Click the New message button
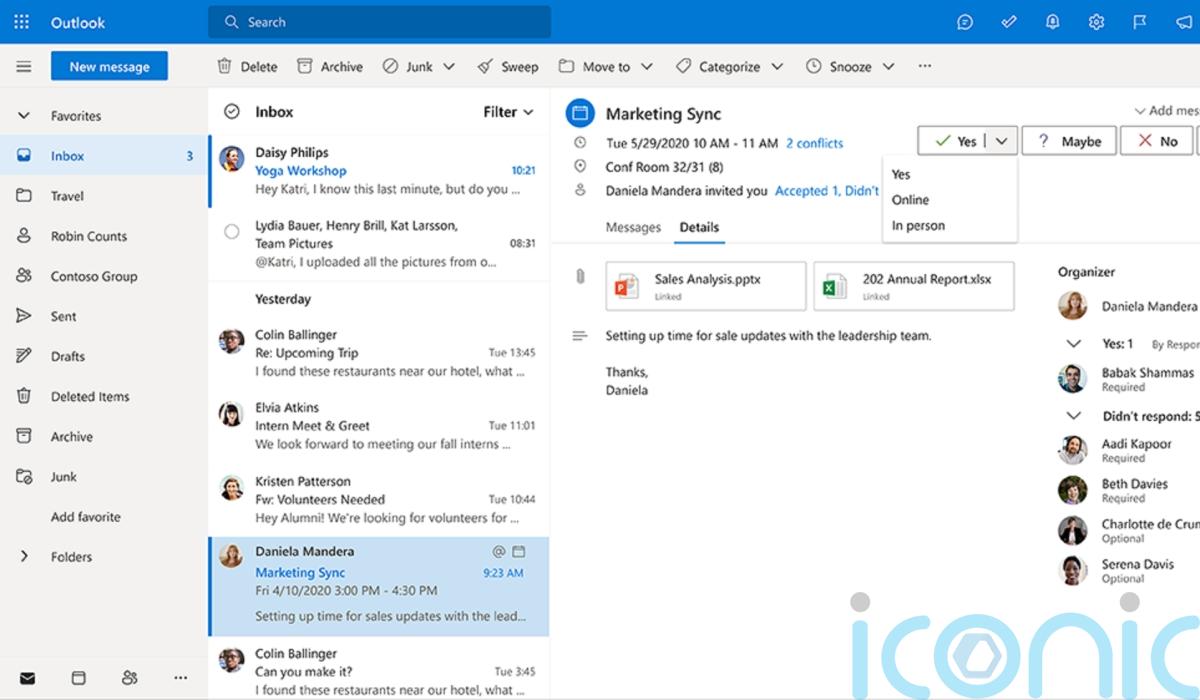 pos(110,67)
